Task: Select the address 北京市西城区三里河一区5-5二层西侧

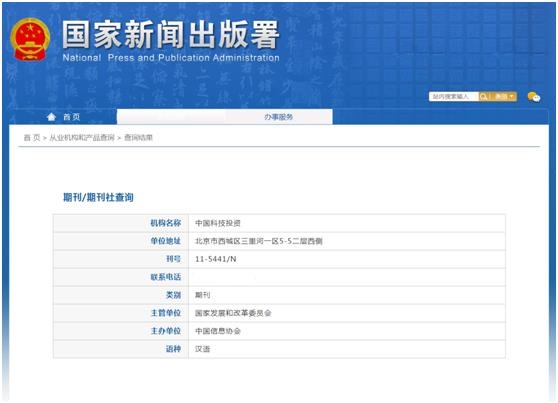Action: click(259, 241)
